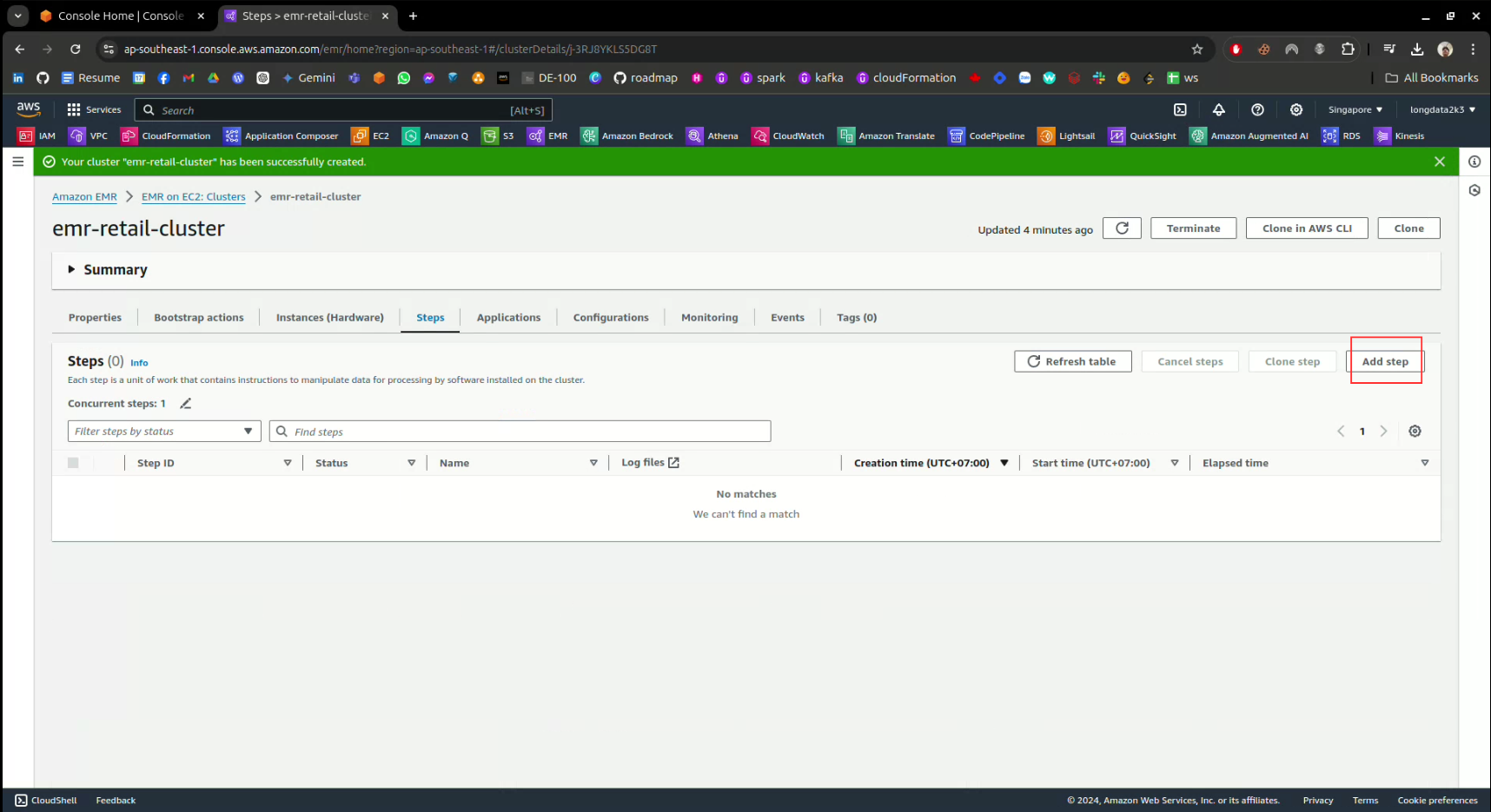Open the AWS help question mark icon

[1257, 110]
